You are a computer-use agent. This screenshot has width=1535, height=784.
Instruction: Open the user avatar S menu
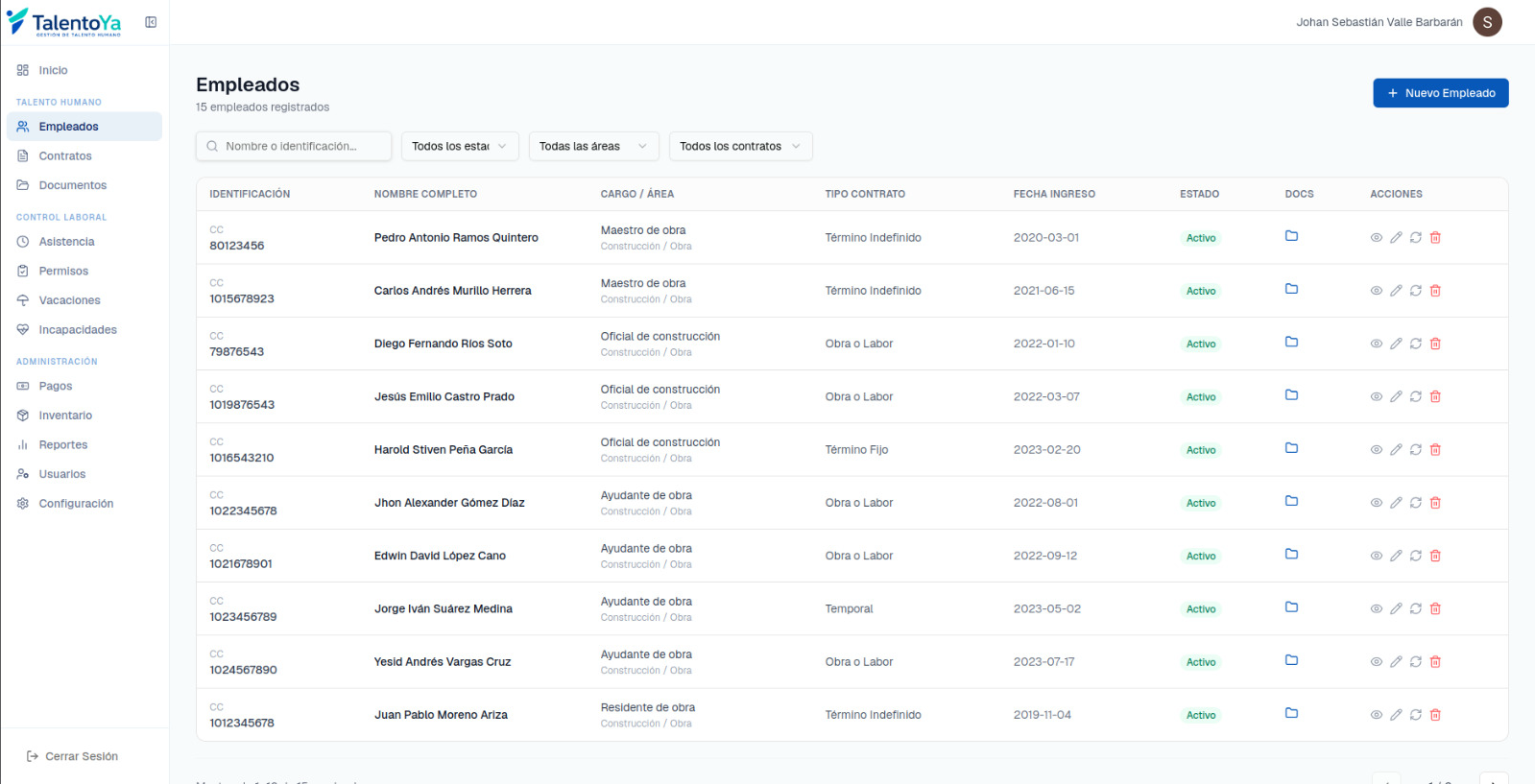pyautogui.click(x=1487, y=22)
